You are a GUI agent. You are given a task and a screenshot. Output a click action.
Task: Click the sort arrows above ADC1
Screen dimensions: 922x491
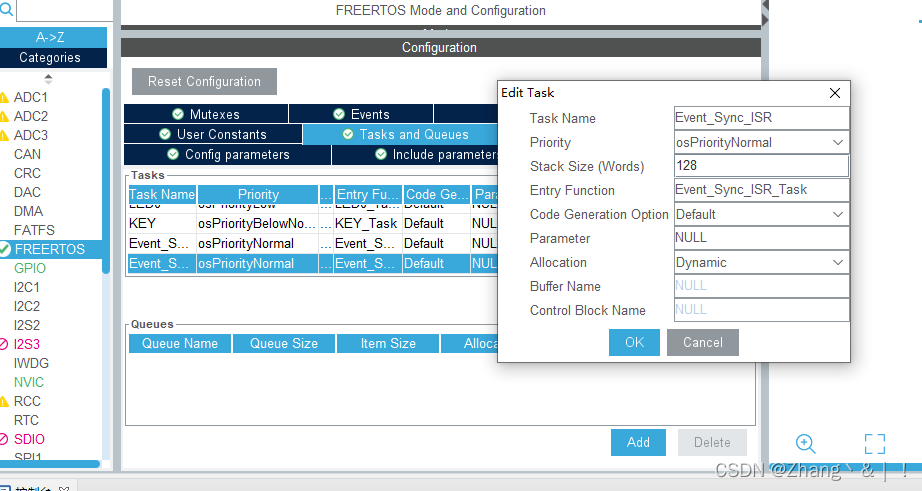coord(48,79)
